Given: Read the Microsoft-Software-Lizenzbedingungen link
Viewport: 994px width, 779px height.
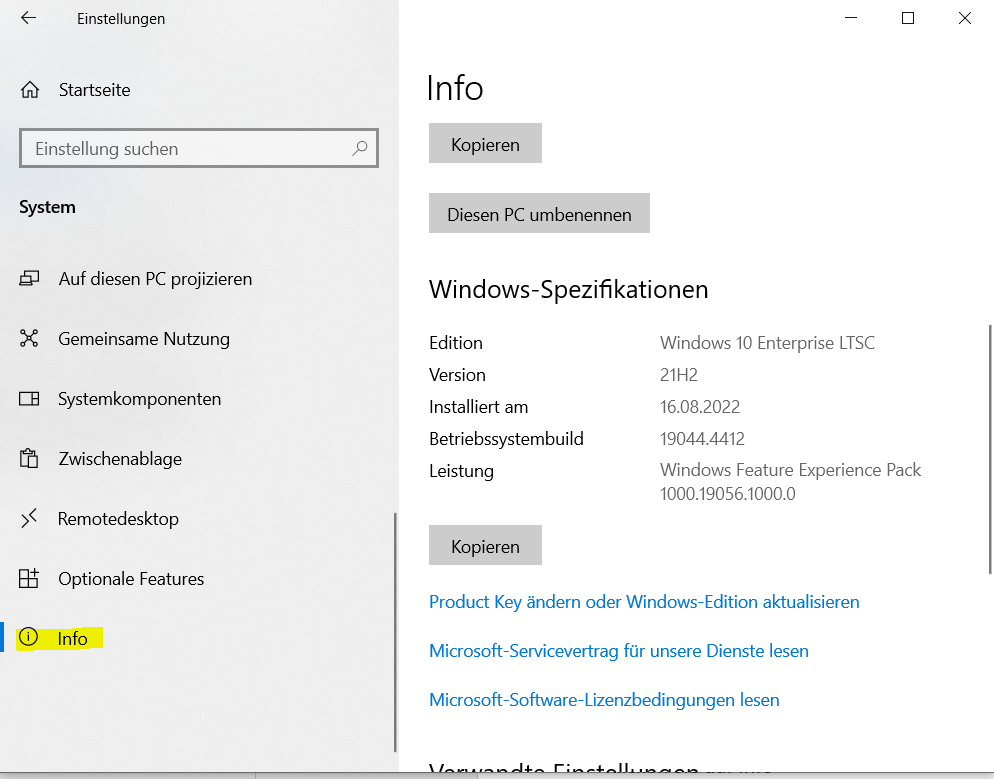Looking at the screenshot, I should pos(604,700).
